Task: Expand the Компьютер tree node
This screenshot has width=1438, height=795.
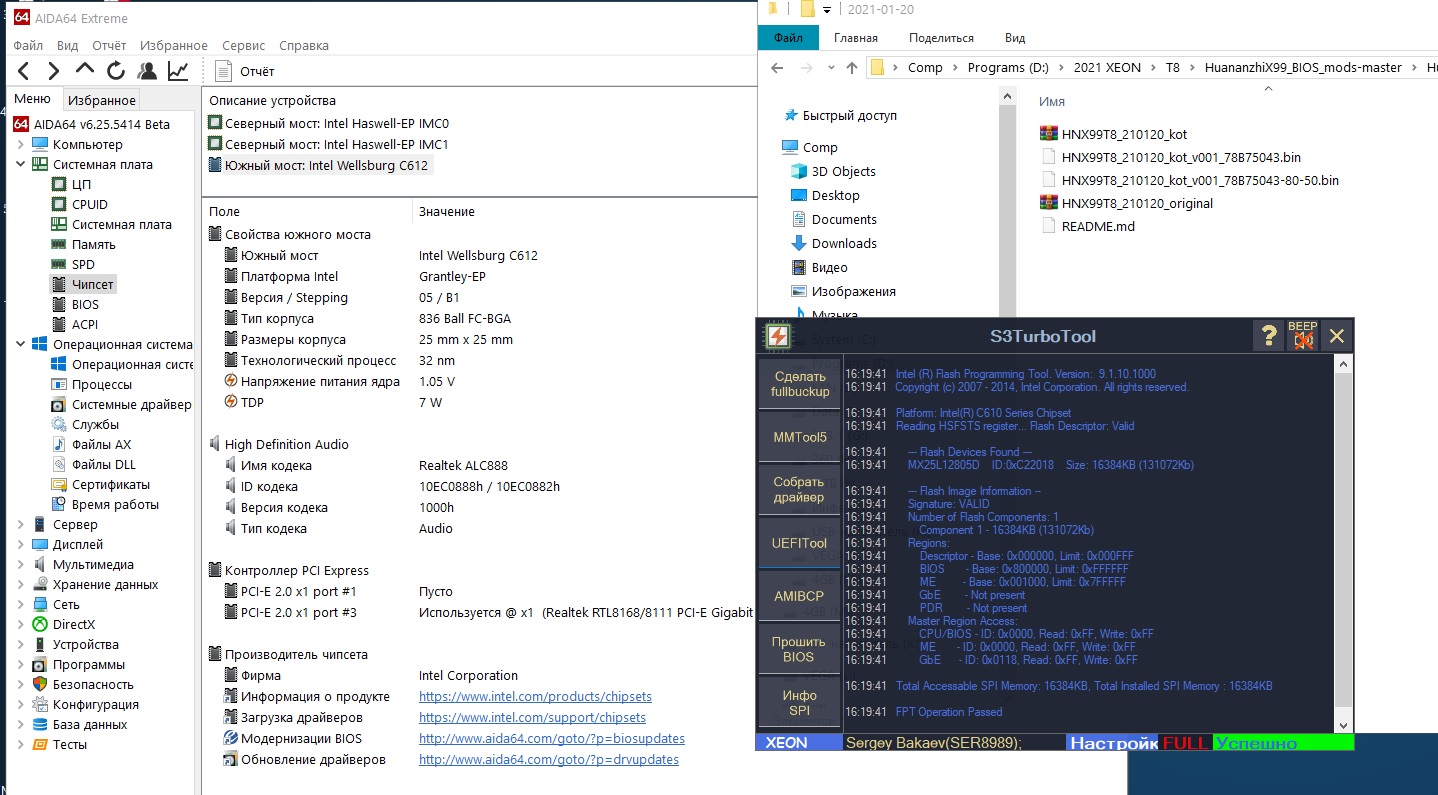Action: pyautogui.click(x=21, y=144)
